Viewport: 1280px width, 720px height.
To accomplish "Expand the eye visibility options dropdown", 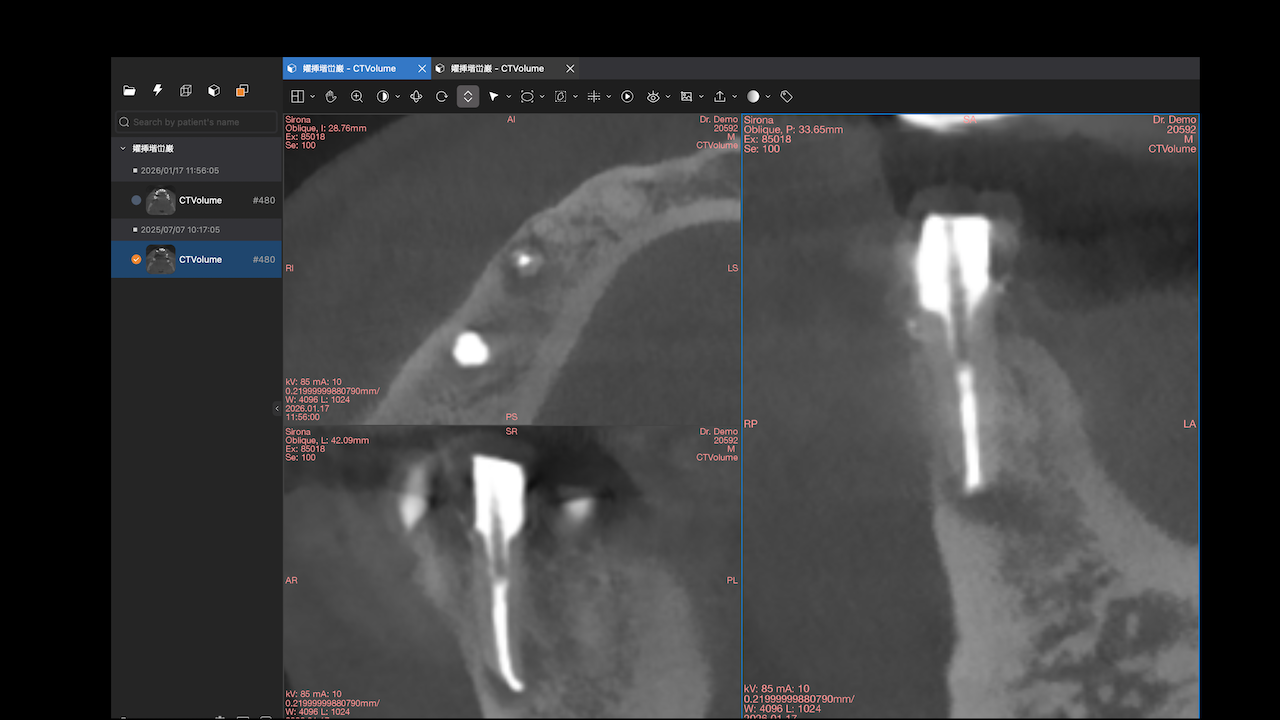I will [668, 97].
